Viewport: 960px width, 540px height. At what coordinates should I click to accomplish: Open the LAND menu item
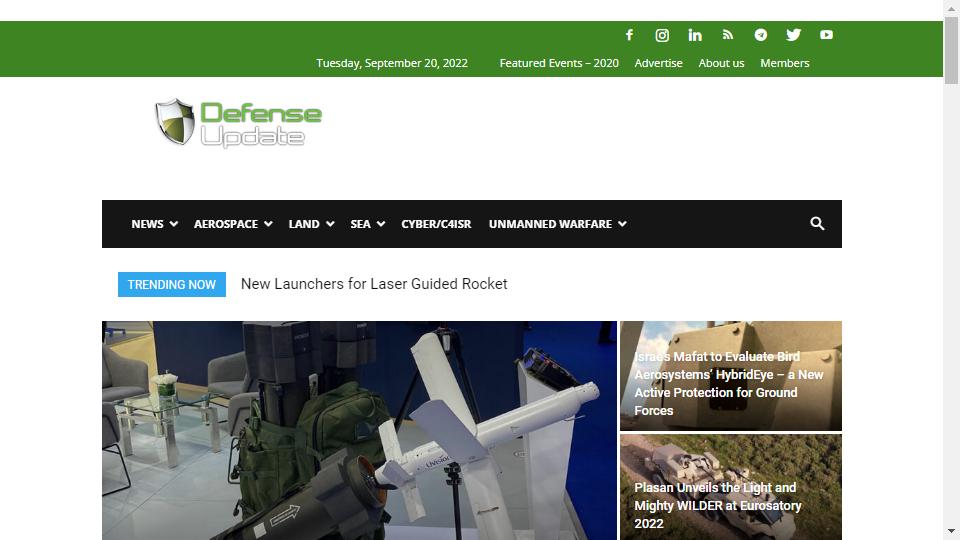[x=304, y=224]
